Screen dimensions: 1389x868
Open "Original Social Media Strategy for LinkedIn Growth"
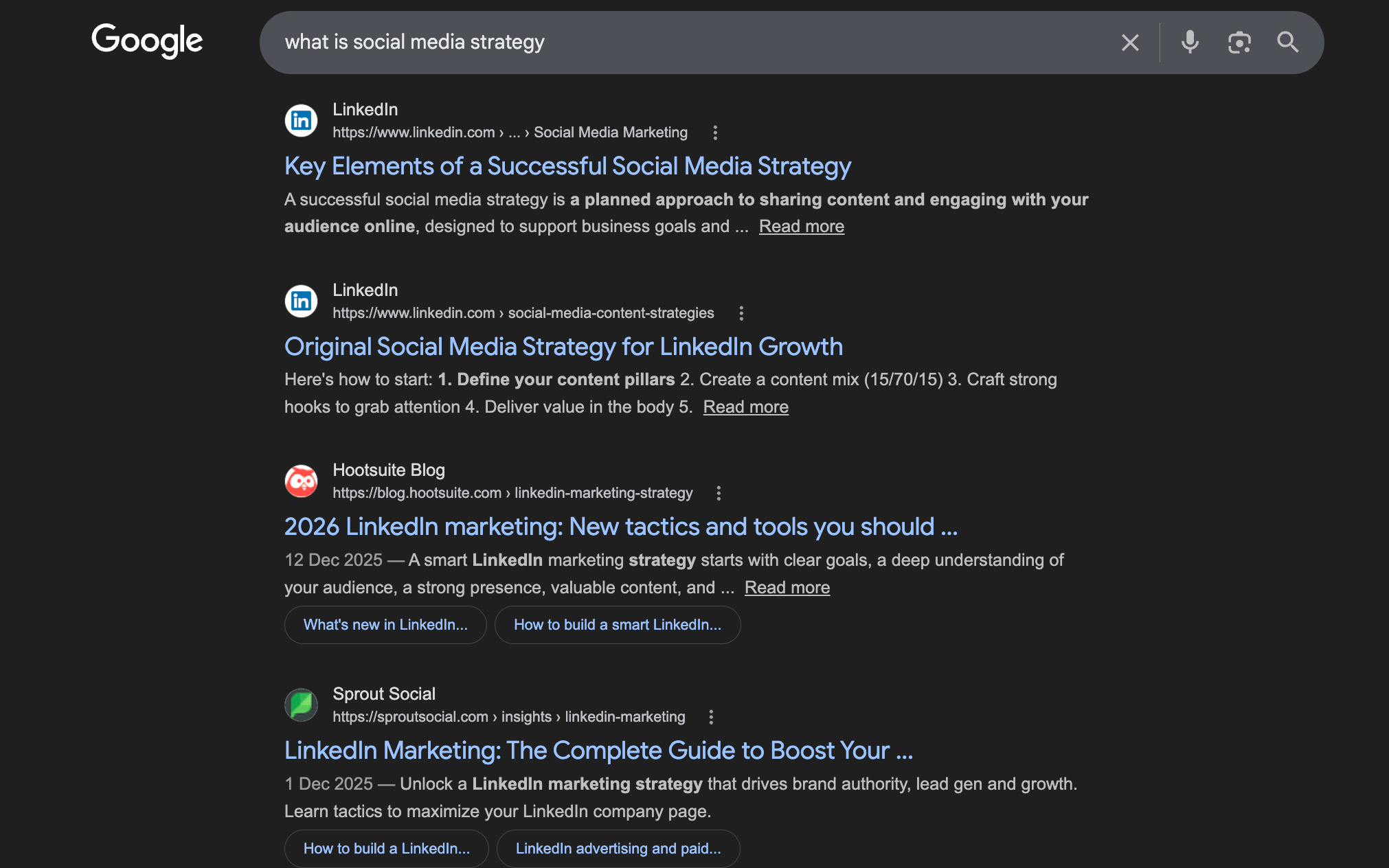pyautogui.click(x=563, y=347)
